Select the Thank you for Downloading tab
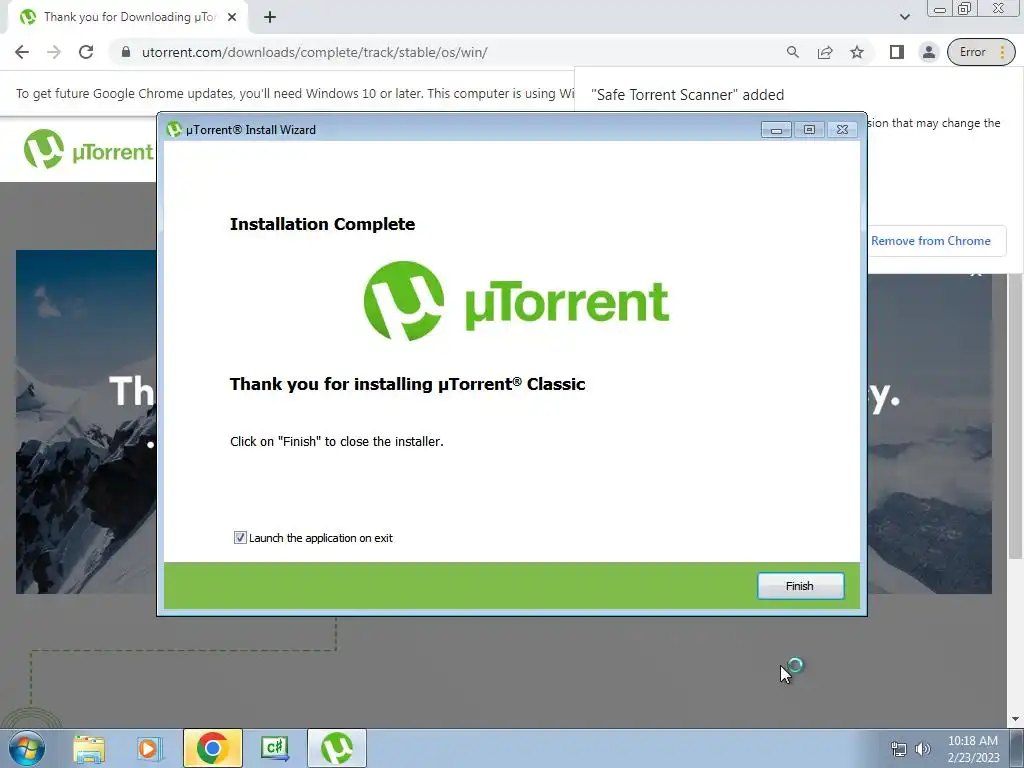Image resolution: width=1024 pixels, height=768 pixels. [x=128, y=17]
